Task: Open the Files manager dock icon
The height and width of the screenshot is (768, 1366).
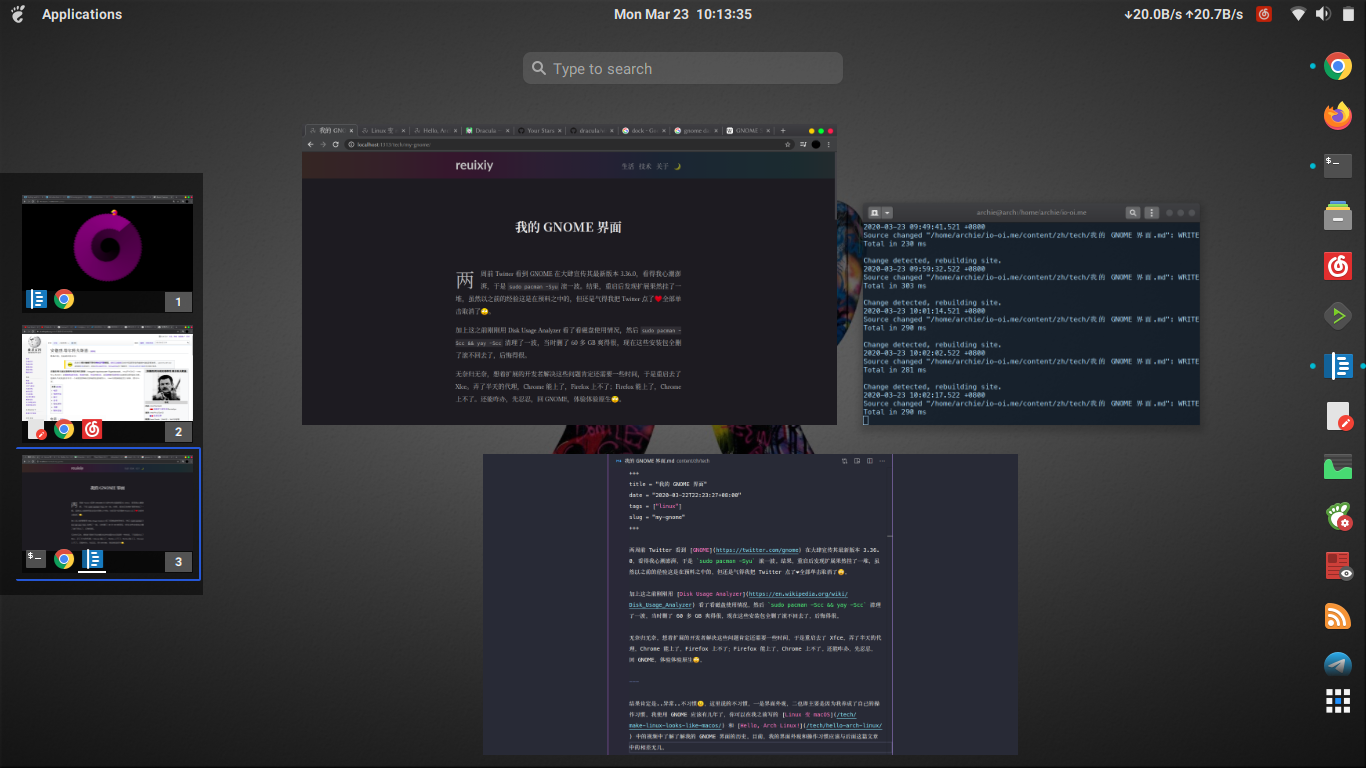Action: click(1338, 216)
